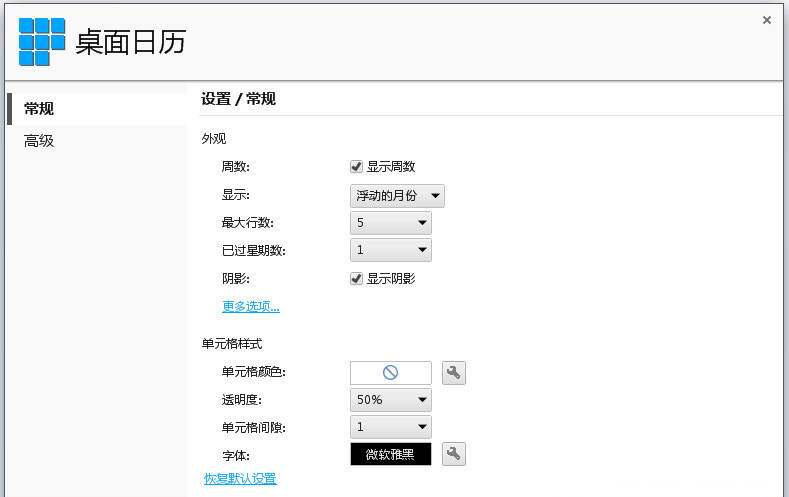Click the 显示阴影 label text
789x497 pixels.
coord(391,279)
